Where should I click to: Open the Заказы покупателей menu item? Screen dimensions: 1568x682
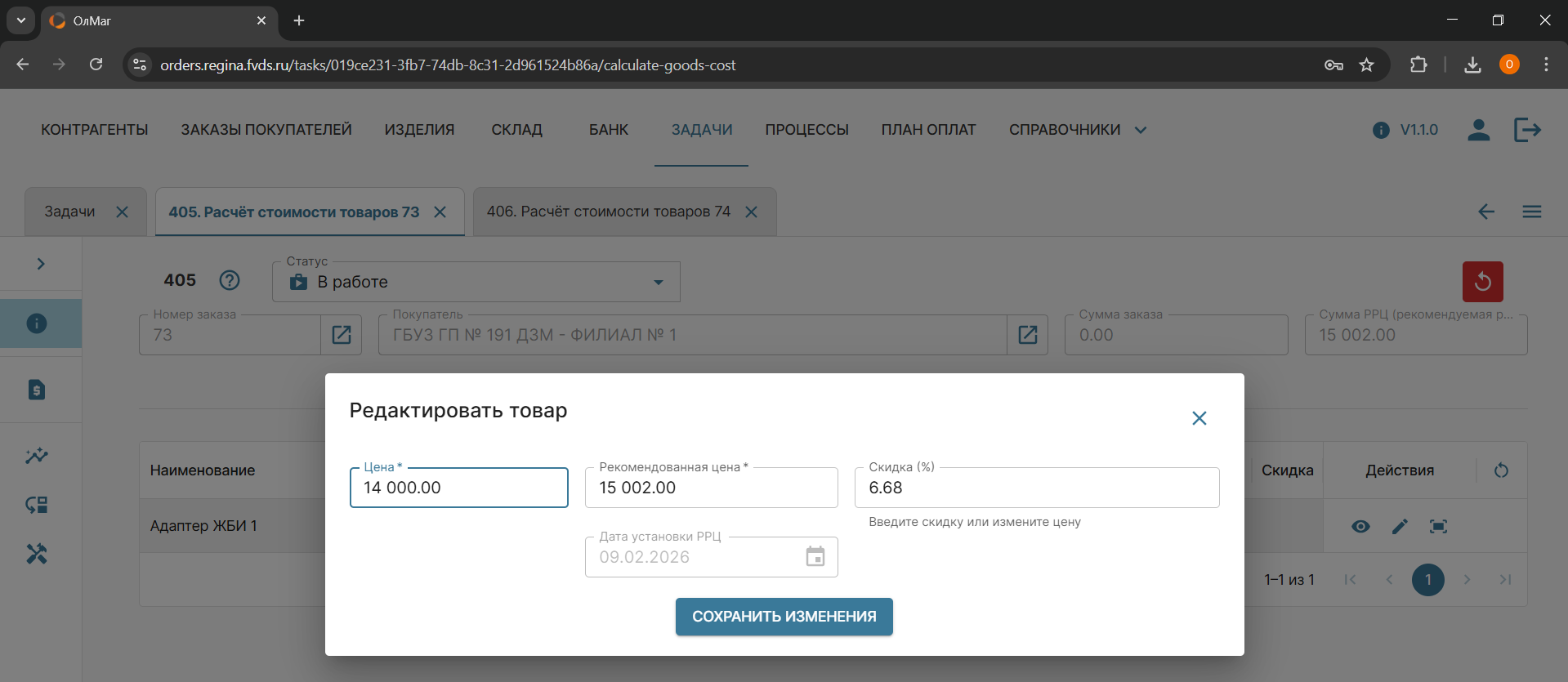(x=266, y=130)
